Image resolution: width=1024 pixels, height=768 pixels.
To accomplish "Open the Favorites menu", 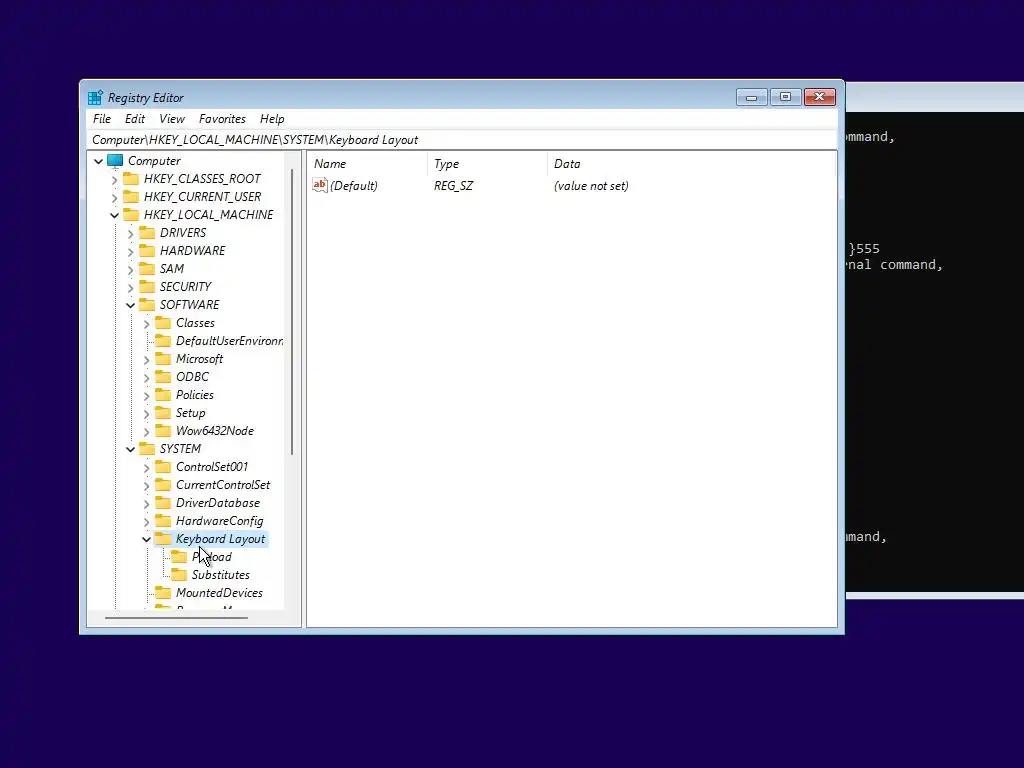I will click(223, 119).
